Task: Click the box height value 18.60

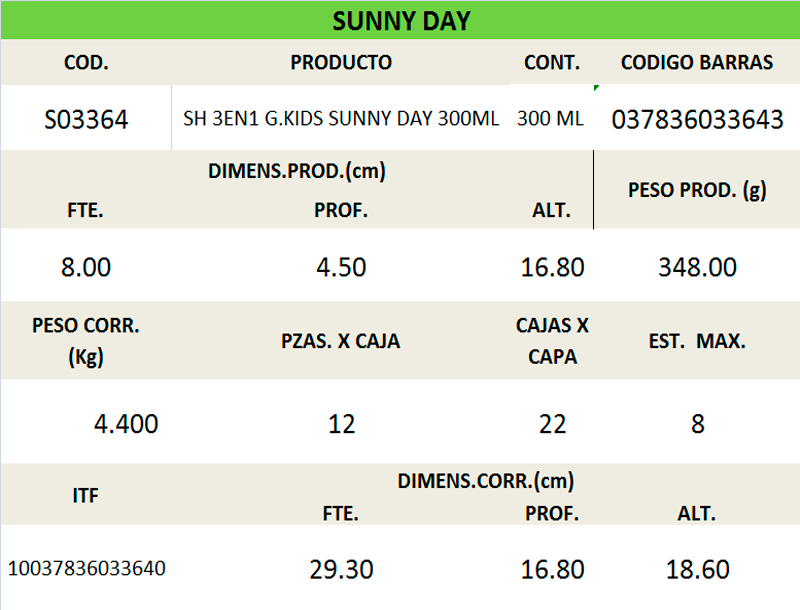Action: tap(697, 569)
